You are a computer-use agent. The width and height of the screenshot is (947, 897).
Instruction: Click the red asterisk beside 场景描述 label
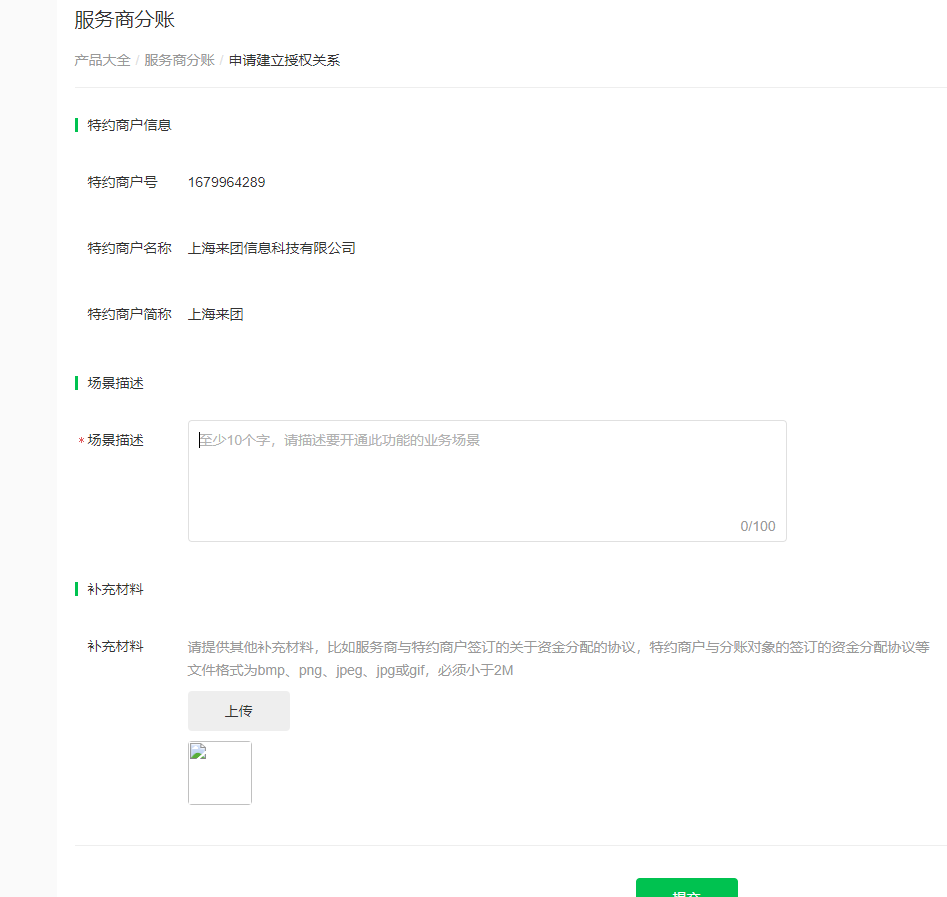click(x=82, y=439)
